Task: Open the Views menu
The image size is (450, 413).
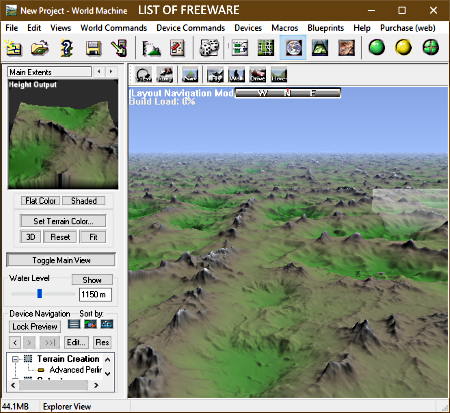Action: click(x=61, y=28)
